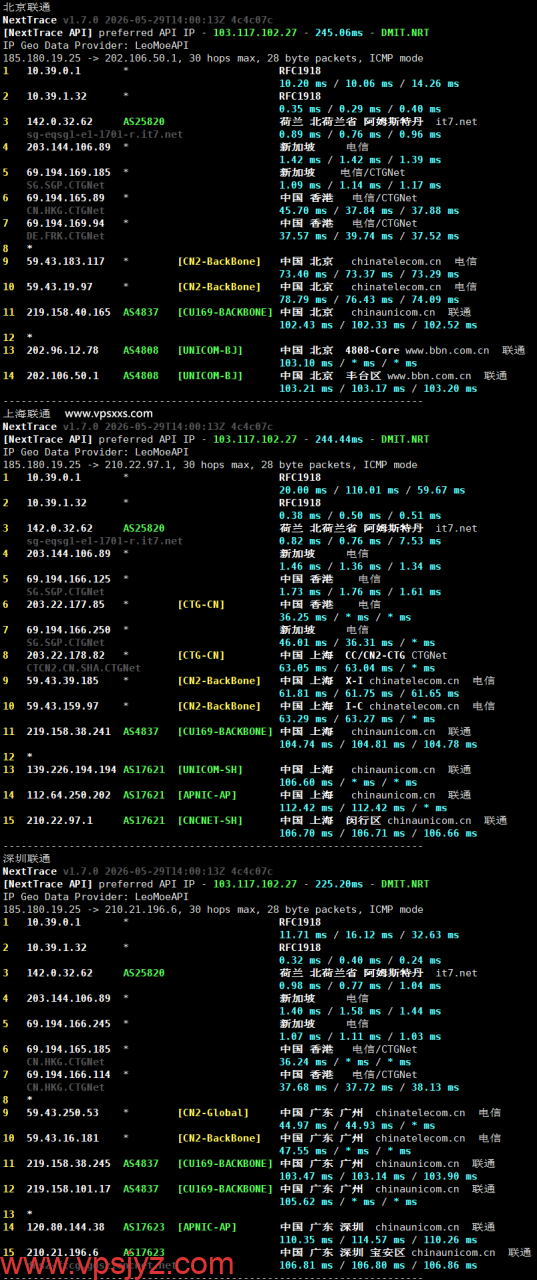Click the 丰台区 district text

tap(362, 376)
